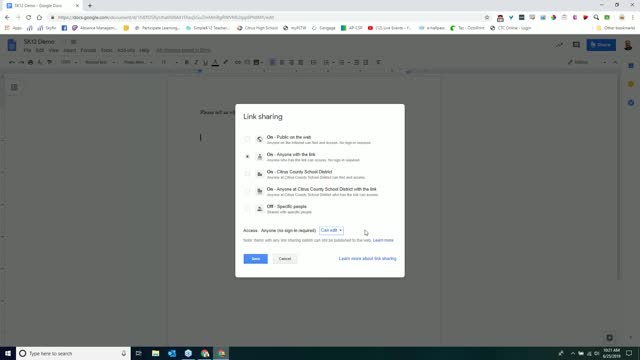The height and width of the screenshot is (360, 640).
Task: Open 'Learn more about link sharing' link
Action: (367, 258)
